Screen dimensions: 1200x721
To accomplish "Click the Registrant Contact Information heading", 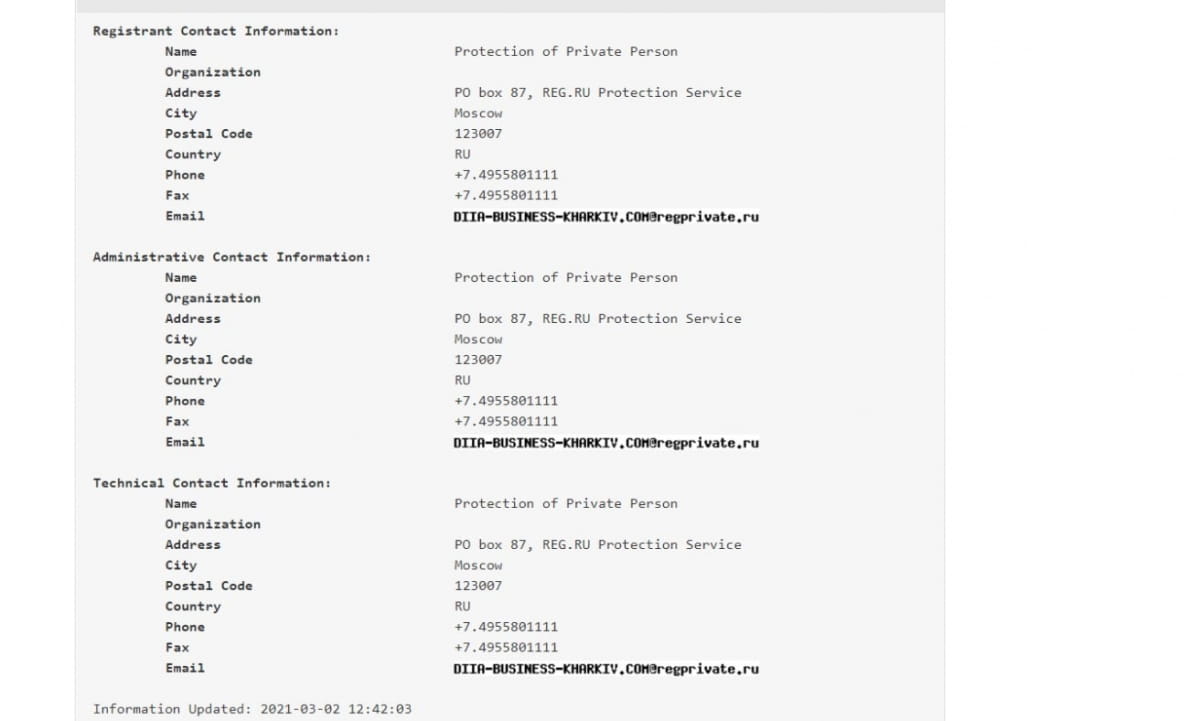I will click(x=216, y=31).
